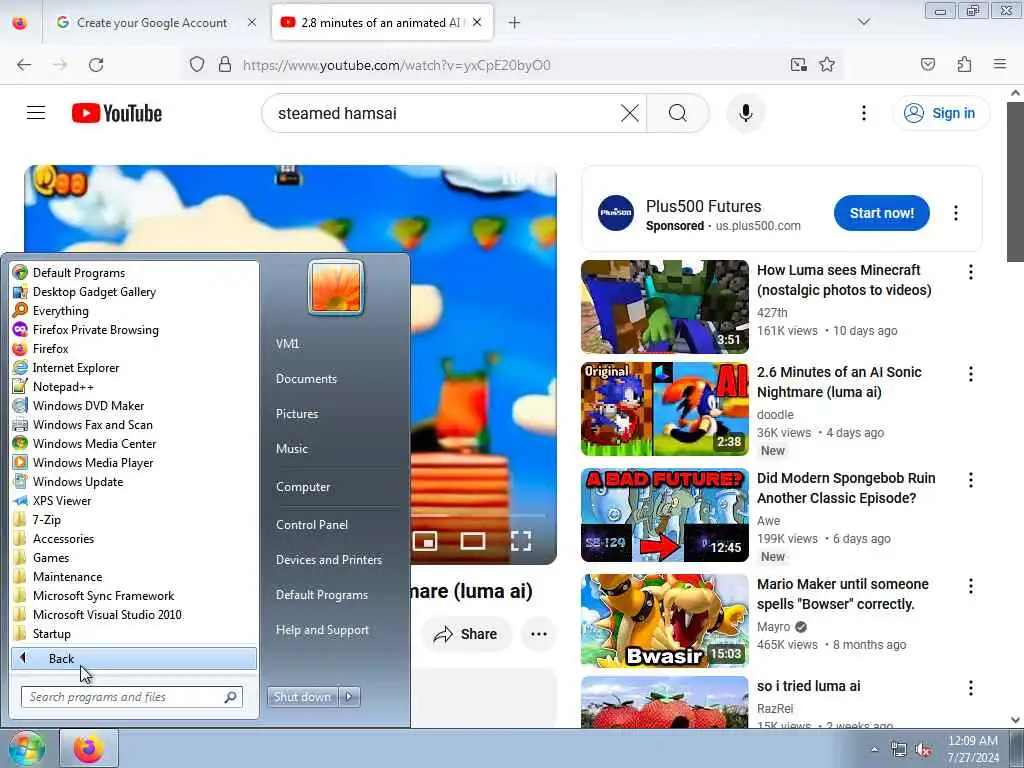
Task: Expand Microsoft Visual Studio 2010 folder
Action: pyautogui.click(x=134, y=615)
